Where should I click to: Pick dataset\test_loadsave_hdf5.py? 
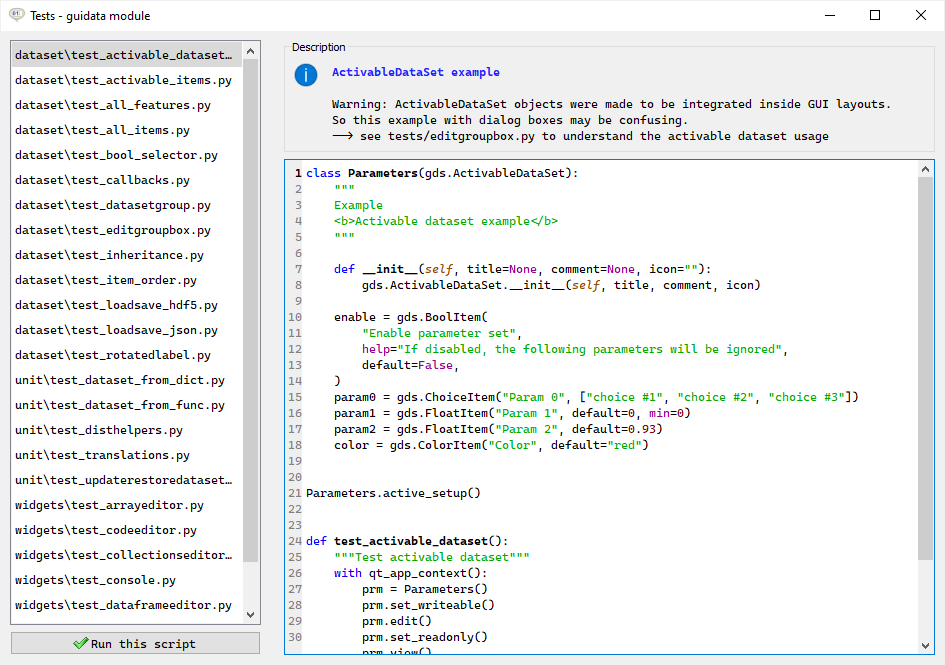click(127, 305)
